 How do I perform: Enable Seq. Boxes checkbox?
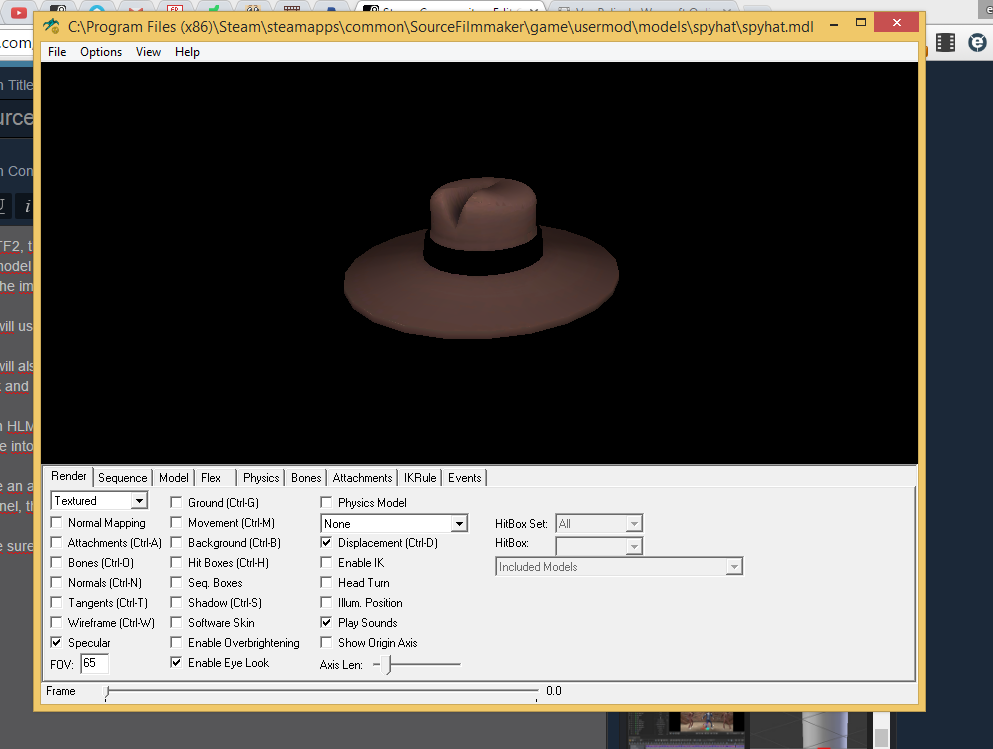click(176, 582)
